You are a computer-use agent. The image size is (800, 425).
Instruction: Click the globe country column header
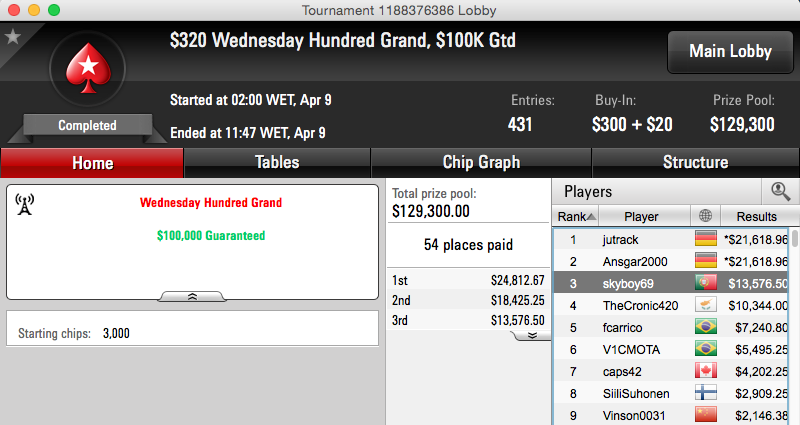[x=706, y=216]
